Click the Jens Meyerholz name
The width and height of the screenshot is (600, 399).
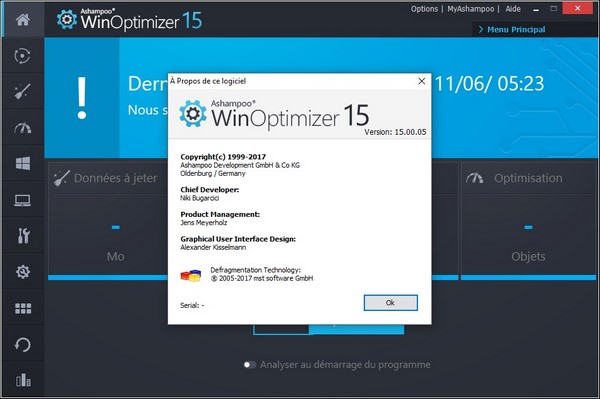pyautogui.click(x=204, y=223)
